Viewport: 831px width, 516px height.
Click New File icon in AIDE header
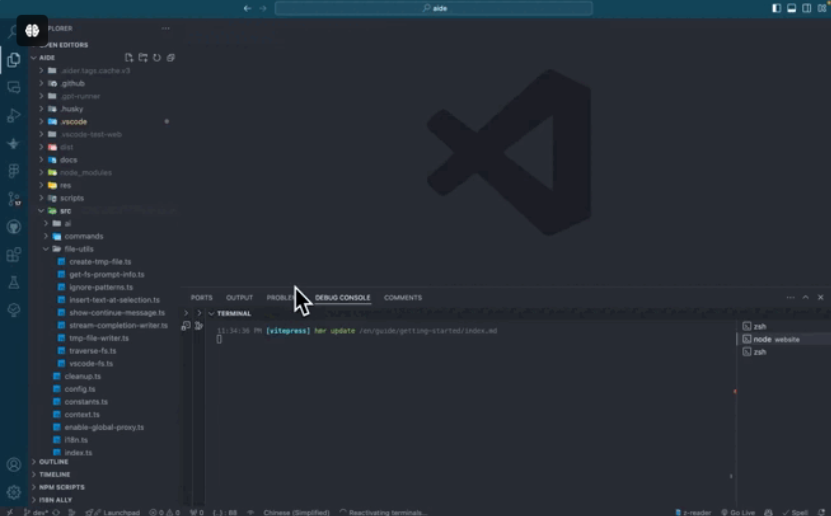(x=129, y=58)
